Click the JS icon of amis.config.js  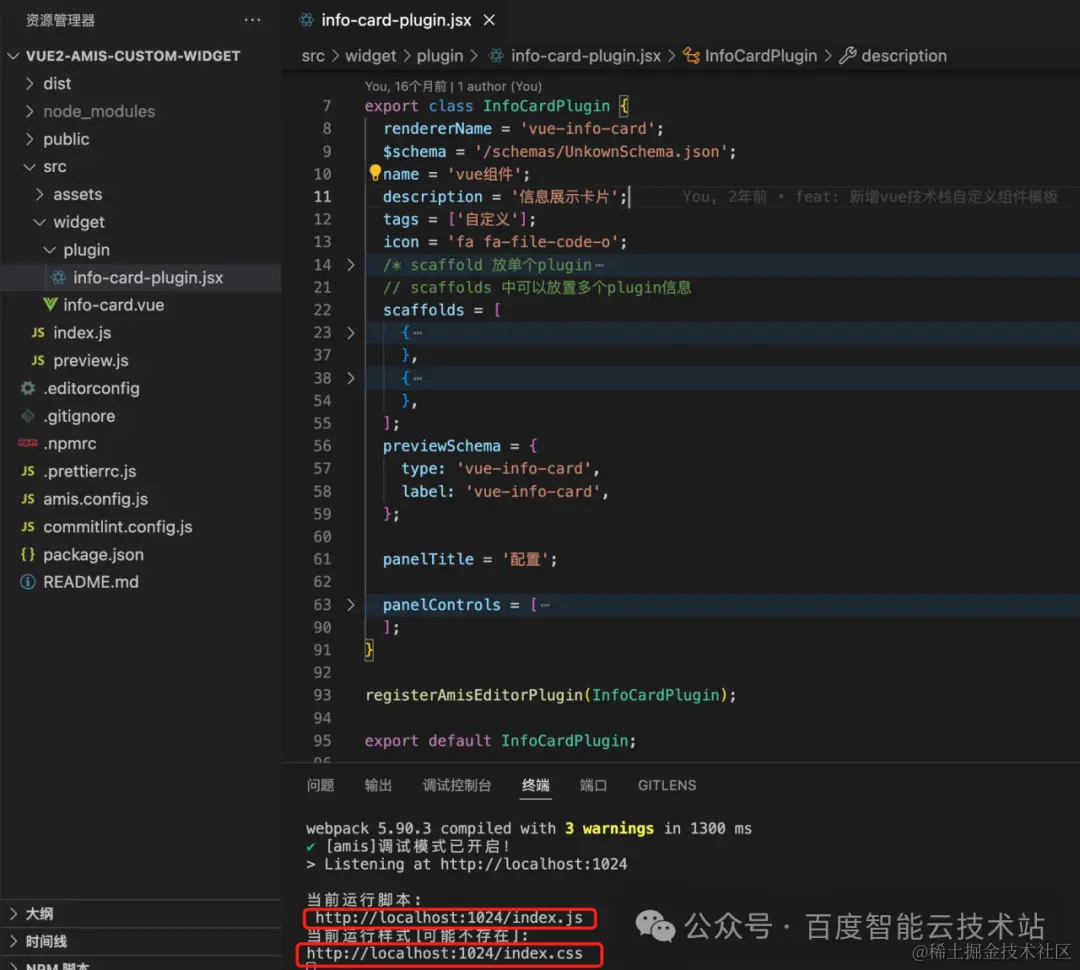coord(28,499)
